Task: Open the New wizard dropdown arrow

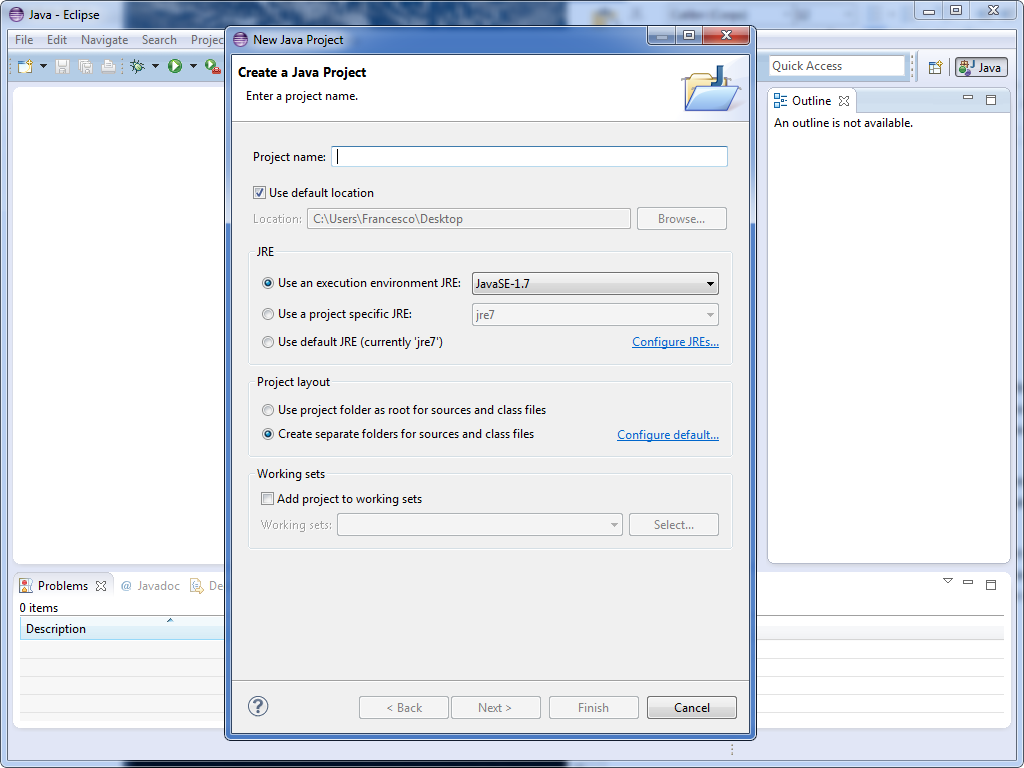Action: [43, 66]
